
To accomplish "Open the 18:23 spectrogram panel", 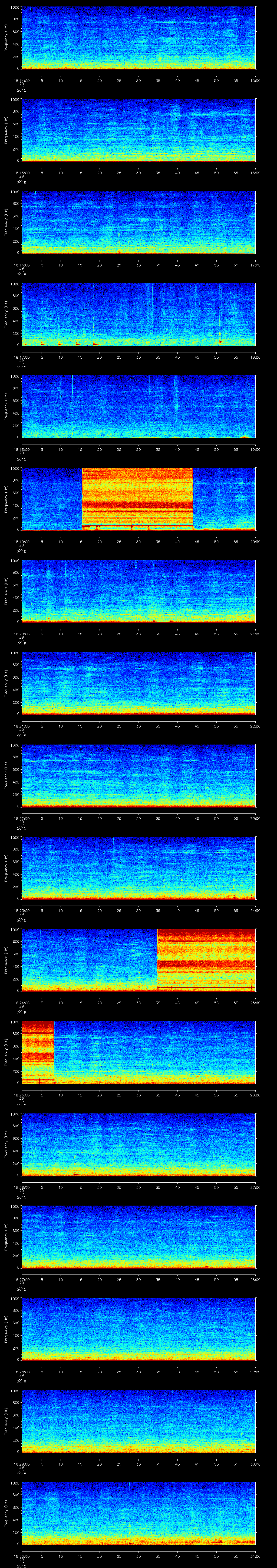I will point(138,868).
